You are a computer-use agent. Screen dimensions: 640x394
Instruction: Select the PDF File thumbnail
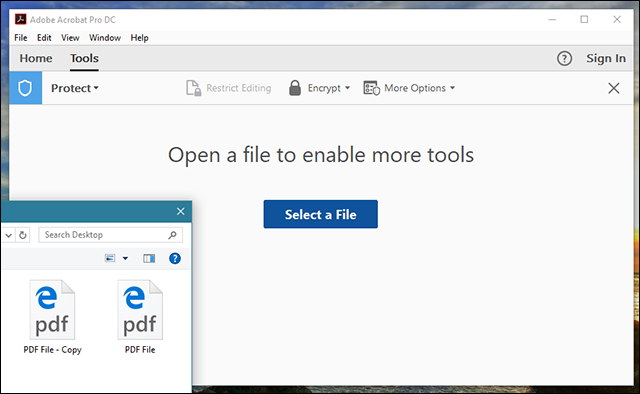click(140, 309)
